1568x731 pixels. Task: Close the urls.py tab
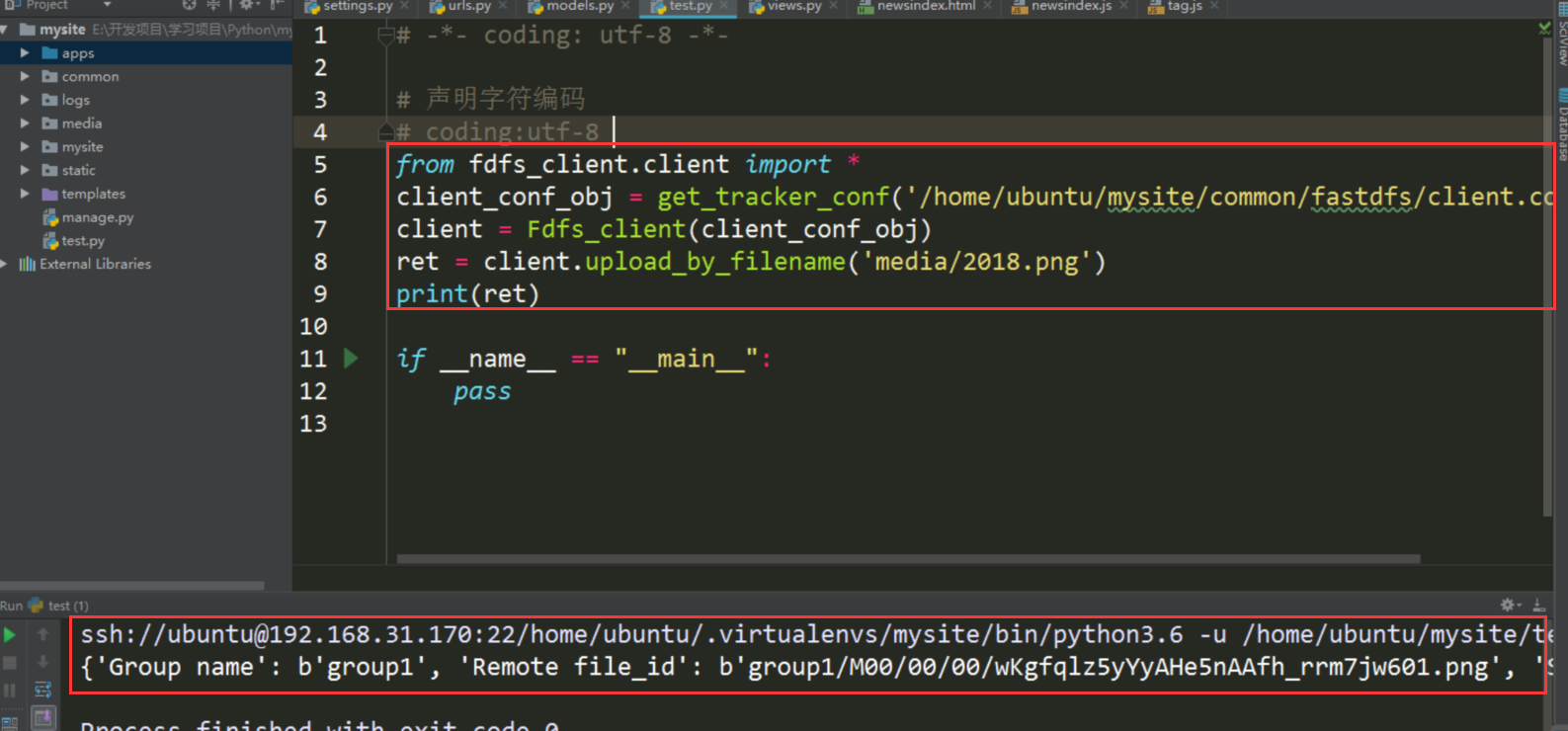(503, 6)
